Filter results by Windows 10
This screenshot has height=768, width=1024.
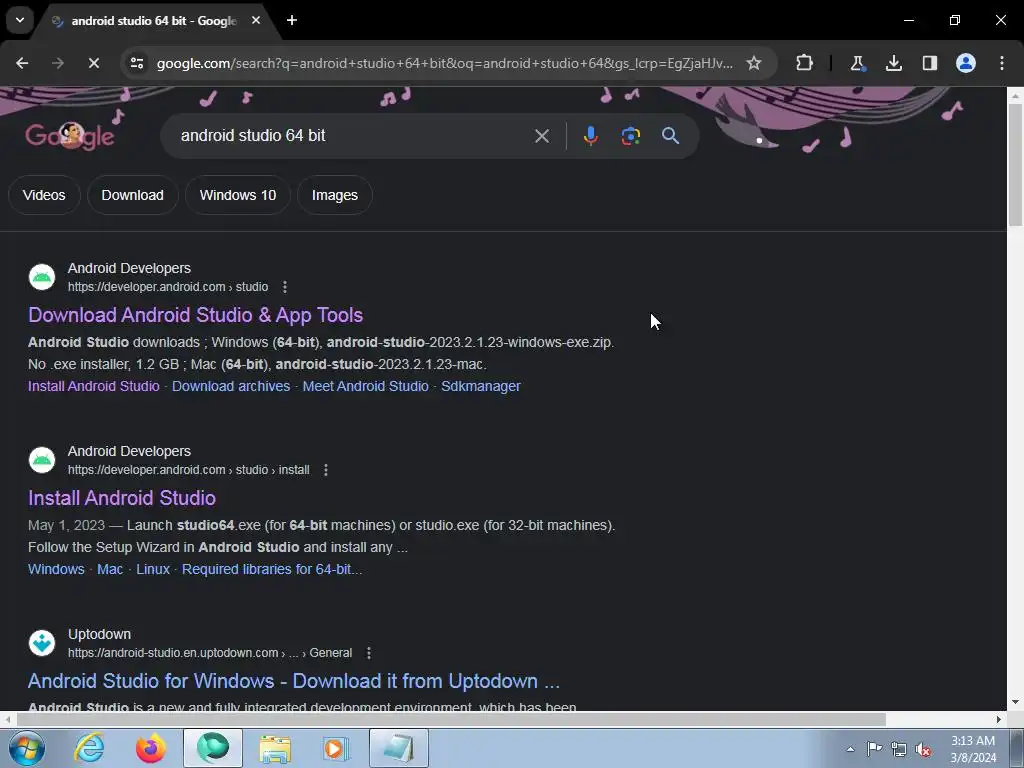click(238, 195)
